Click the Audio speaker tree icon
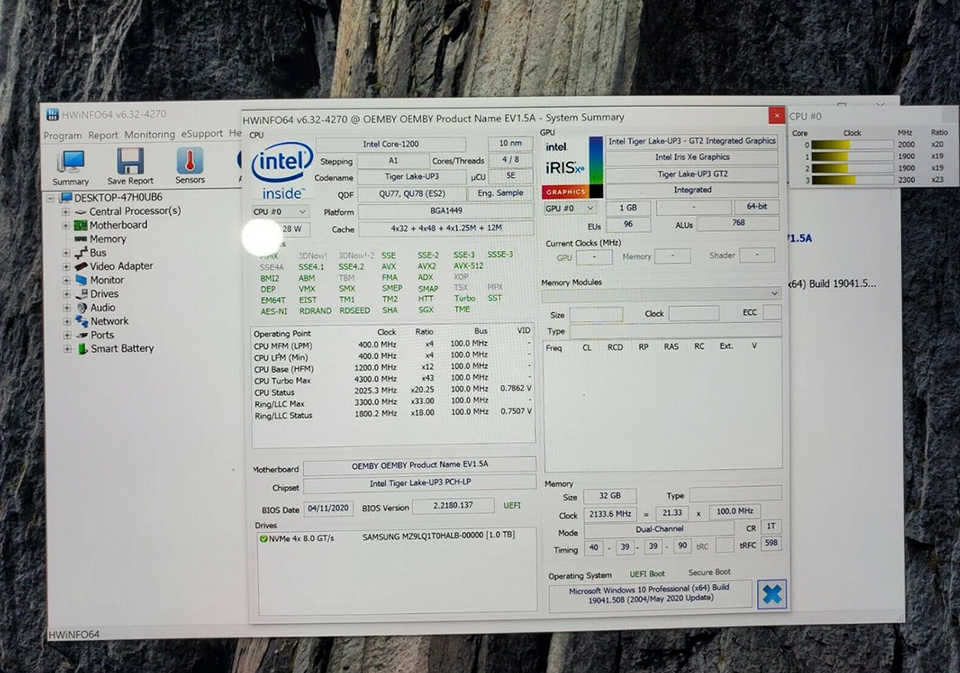 81,307
